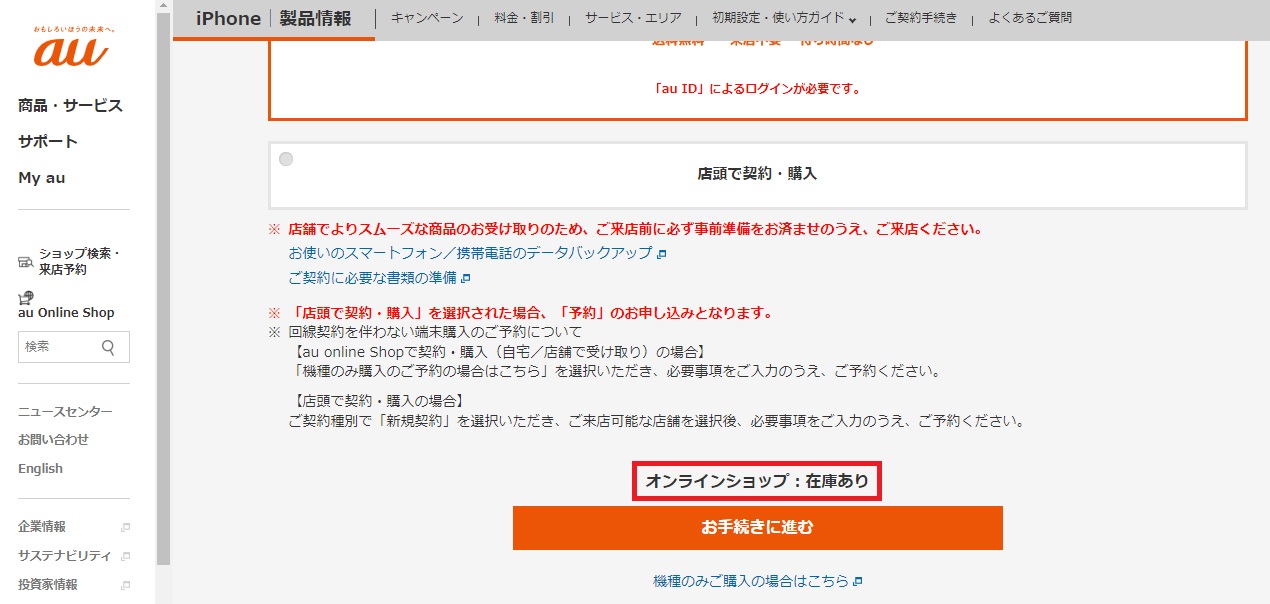Open the サポート menu
The image size is (1270, 604).
(x=48, y=142)
